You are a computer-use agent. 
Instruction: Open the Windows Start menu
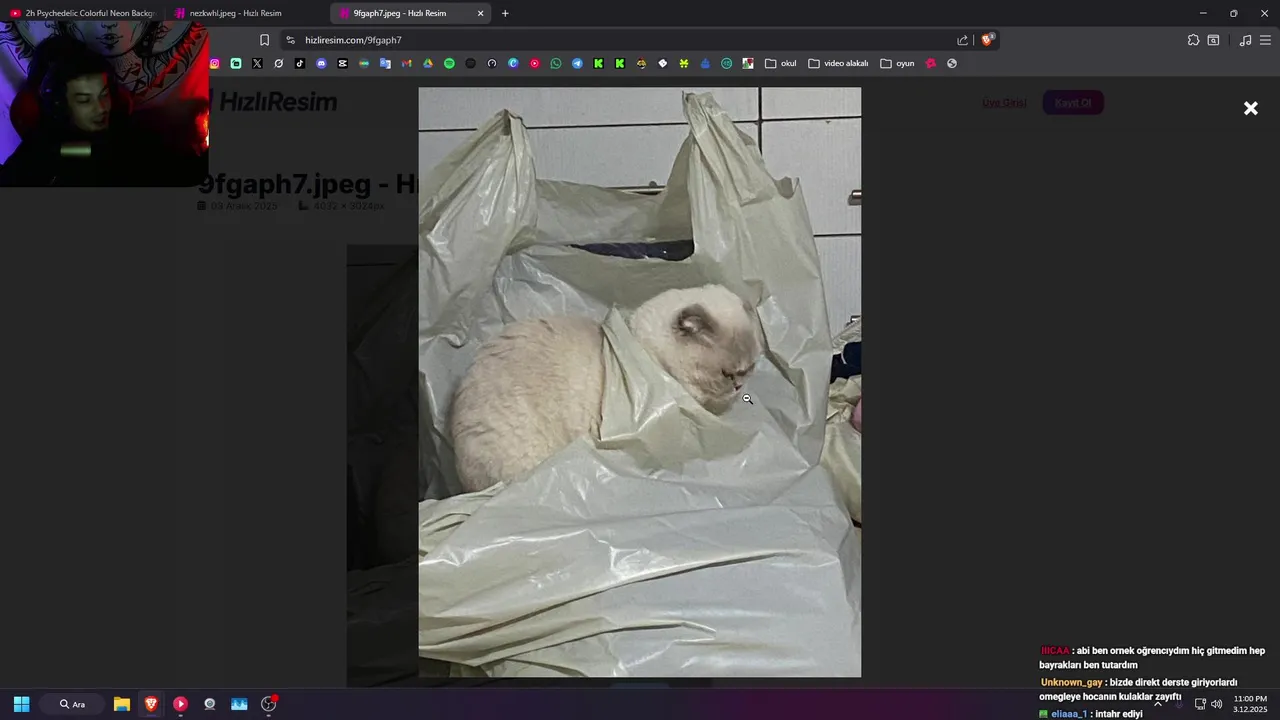[21, 704]
